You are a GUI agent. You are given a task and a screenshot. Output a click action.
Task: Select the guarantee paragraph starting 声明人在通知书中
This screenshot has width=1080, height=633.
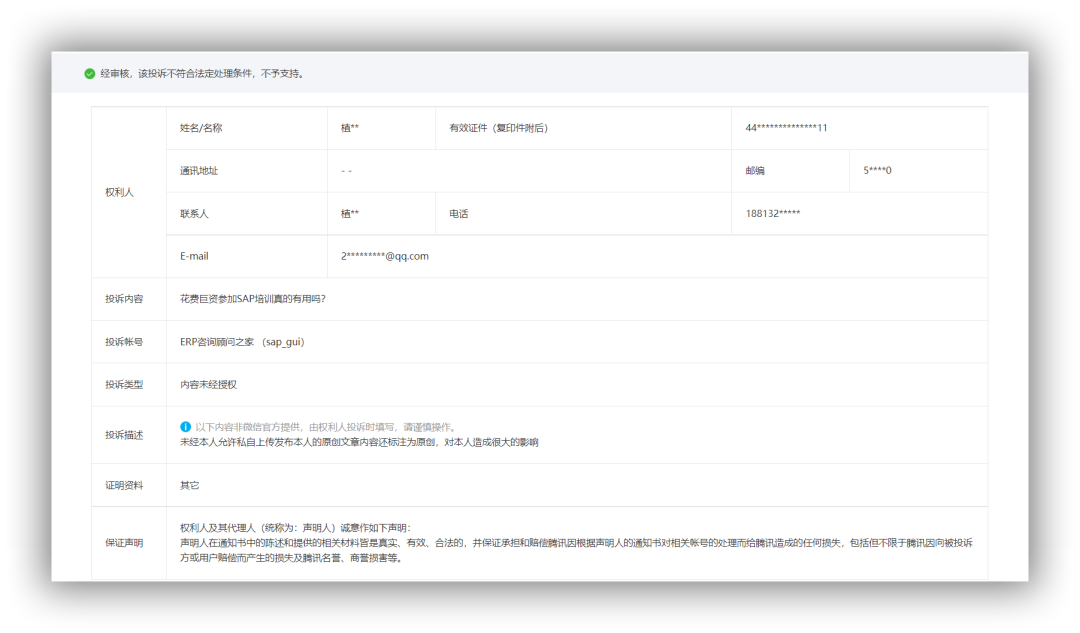point(577,550)
